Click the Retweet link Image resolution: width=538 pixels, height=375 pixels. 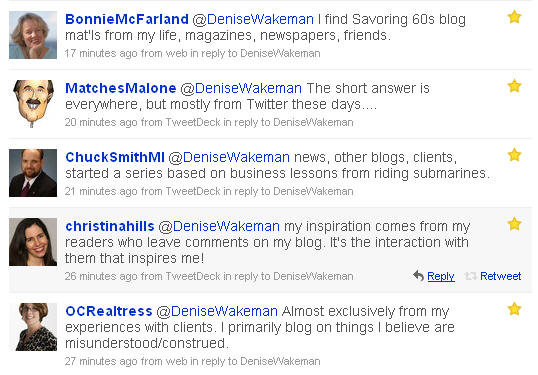point(500,276)
